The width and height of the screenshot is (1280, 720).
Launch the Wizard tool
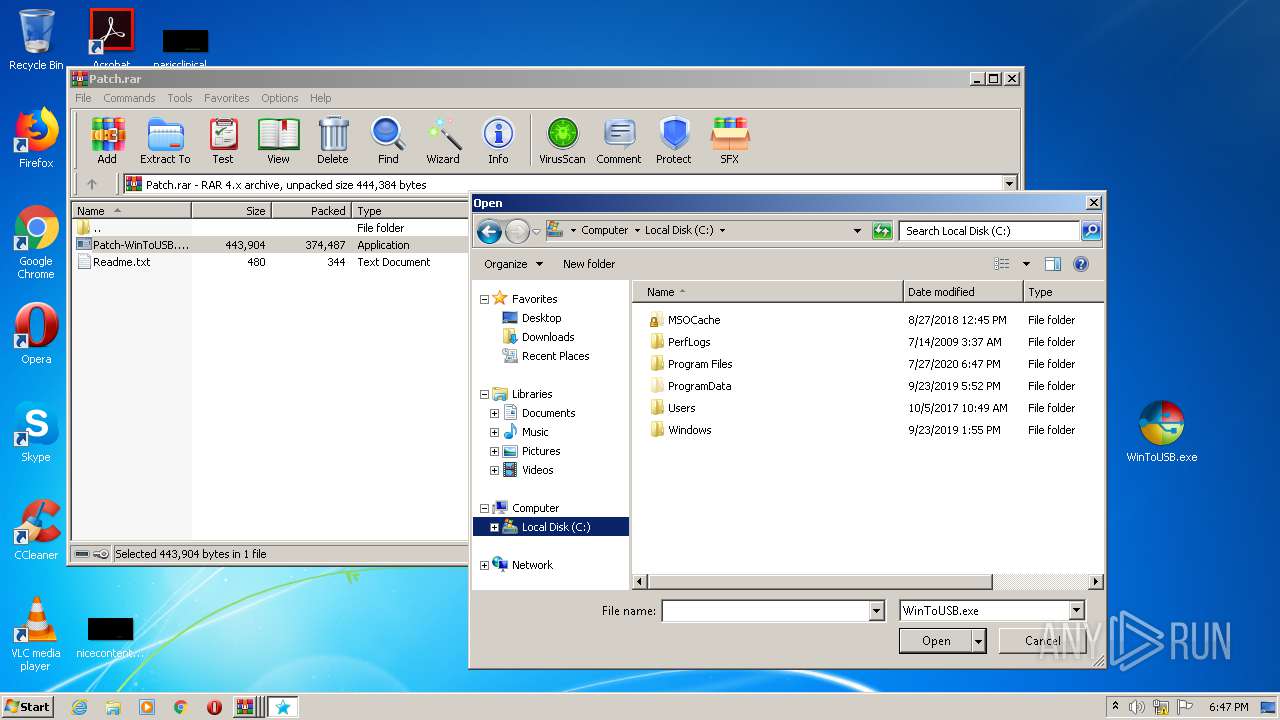[x=443, y=141]
